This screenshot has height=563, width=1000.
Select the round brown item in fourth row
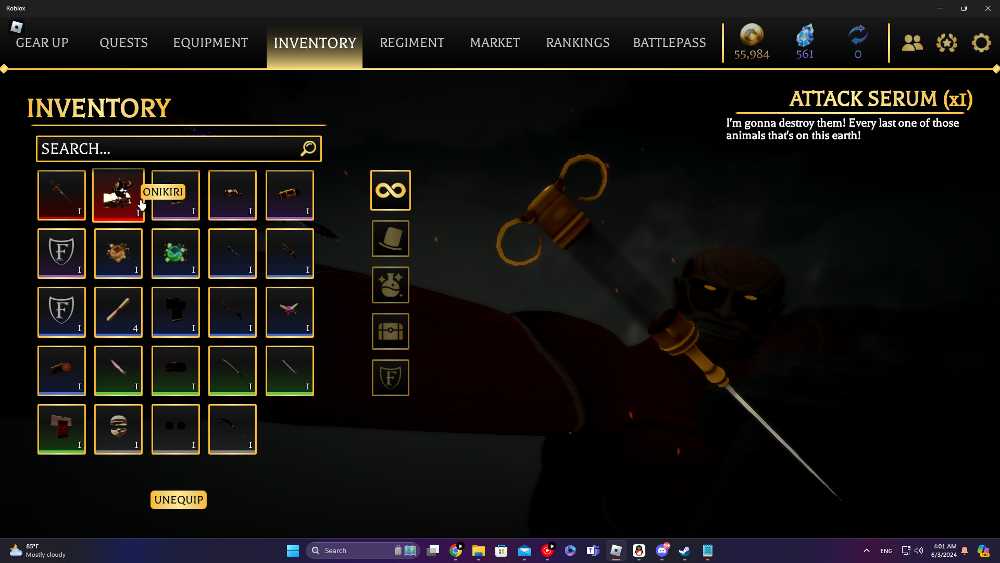click(x=61, y=370)
